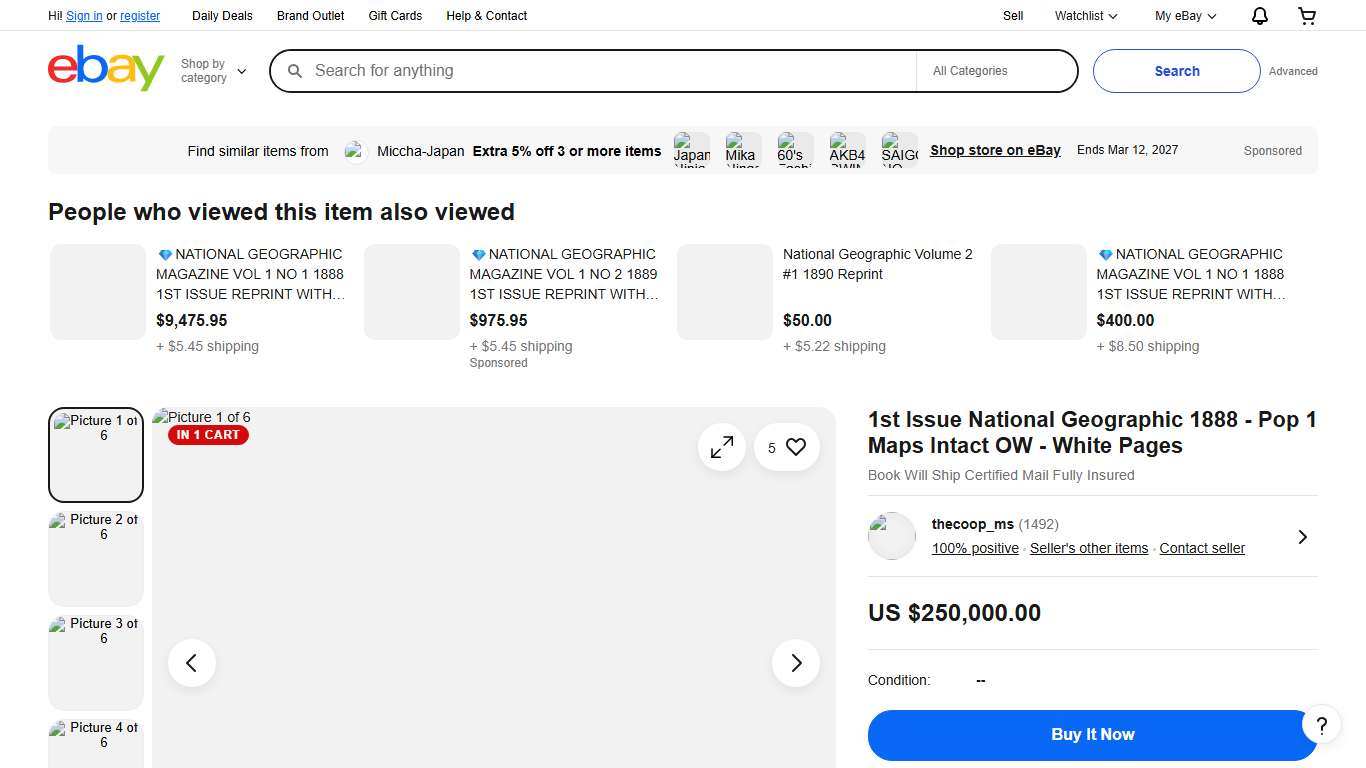Viewport: 1366px width, 768px height.
Task: Expand the Watchlist dropdown
Action: click(1085, 16)
